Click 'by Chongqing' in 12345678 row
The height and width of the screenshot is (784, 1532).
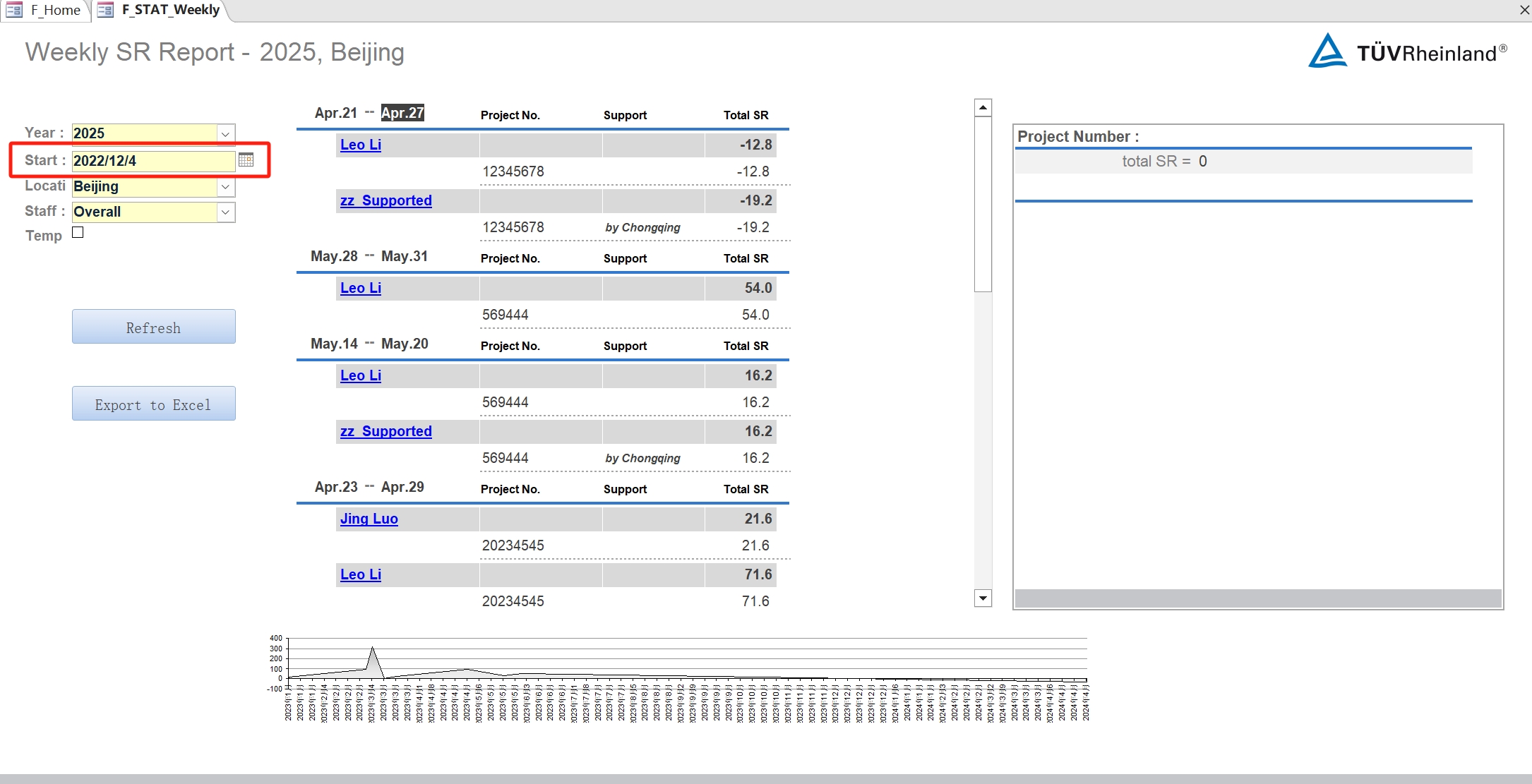[x=642, y=227]
